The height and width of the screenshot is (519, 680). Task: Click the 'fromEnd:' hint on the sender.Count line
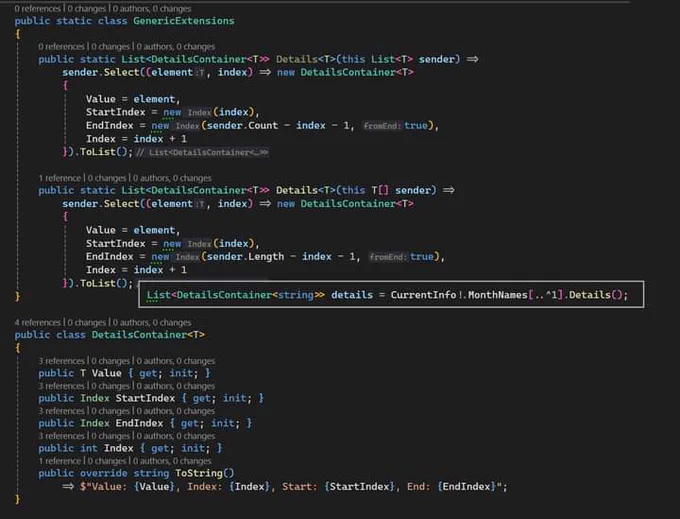382,126
